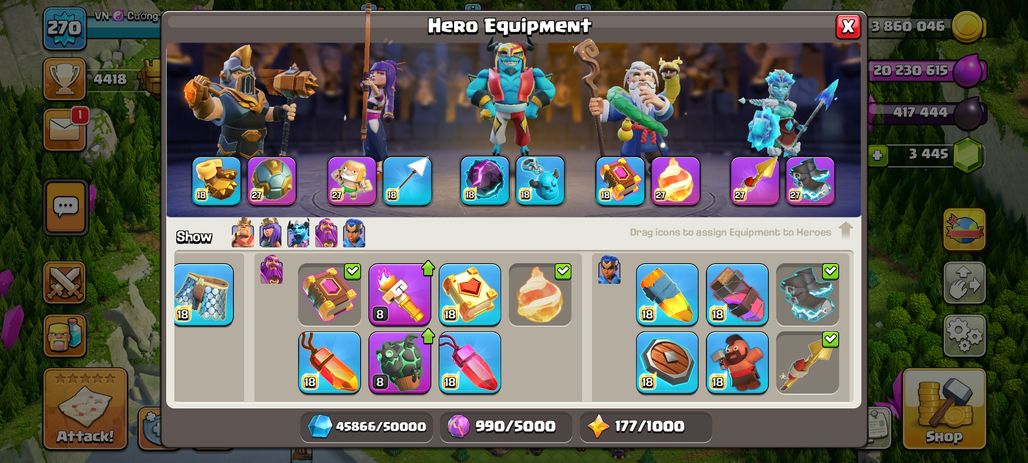Click the Seeking Shield equipment
This screenshot has width=1028, height=463.
click(x=667, y=363)
